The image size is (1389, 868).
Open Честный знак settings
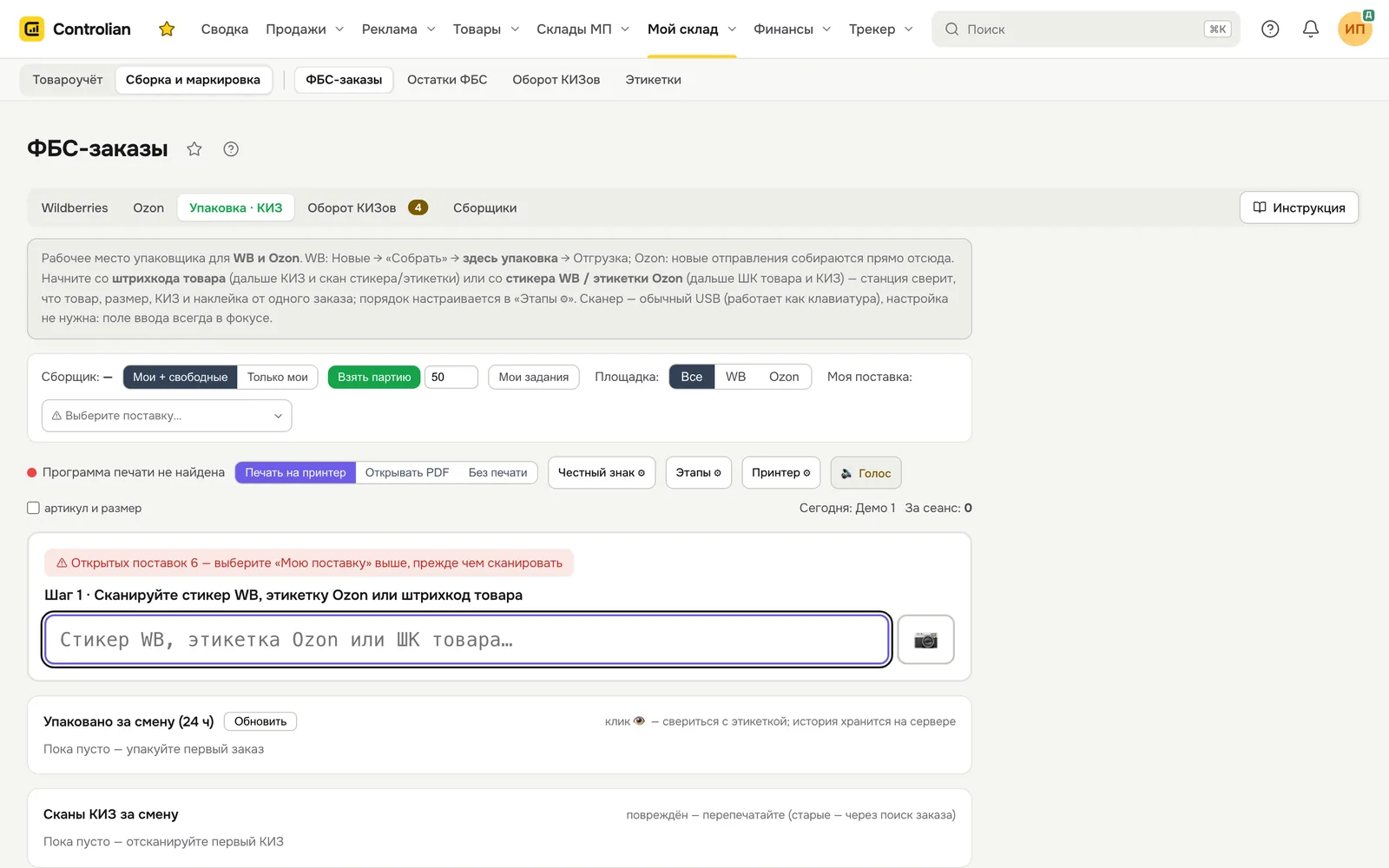[x=602, y=473]
